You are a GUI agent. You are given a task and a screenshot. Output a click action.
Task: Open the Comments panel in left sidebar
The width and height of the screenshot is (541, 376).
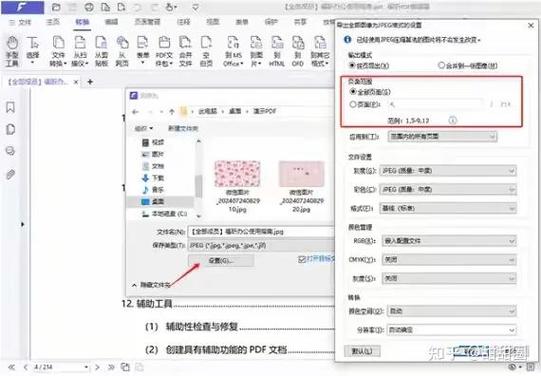click(11, 151)
